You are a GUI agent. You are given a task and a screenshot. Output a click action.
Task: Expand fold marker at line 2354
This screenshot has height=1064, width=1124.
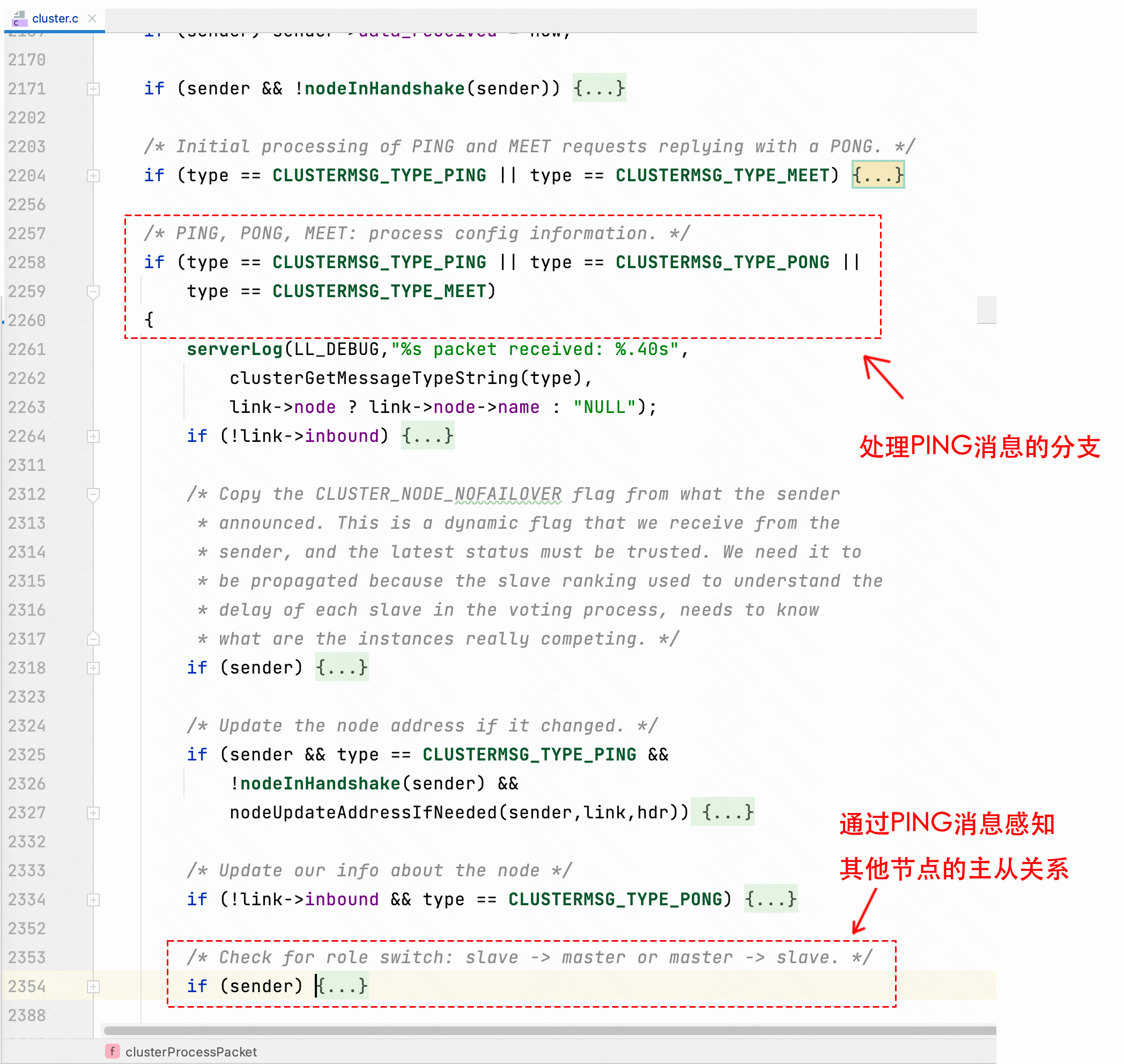click(x=93, y=986)
